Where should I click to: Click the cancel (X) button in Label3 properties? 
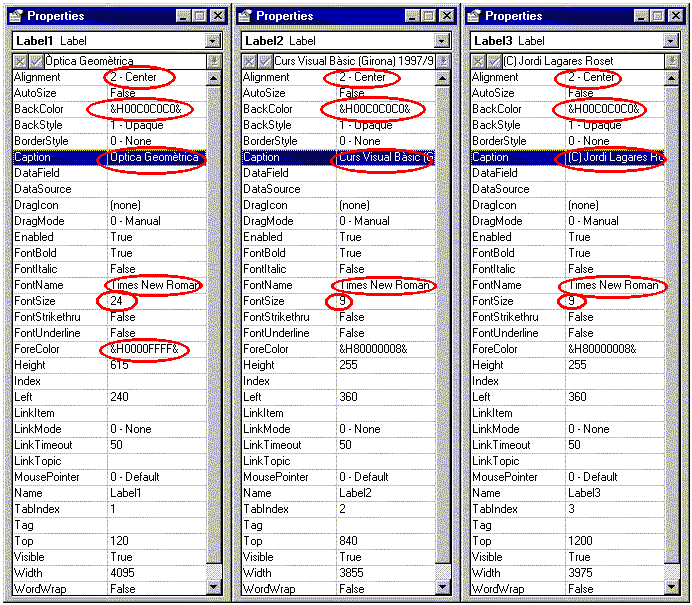[x=478, y=62]
